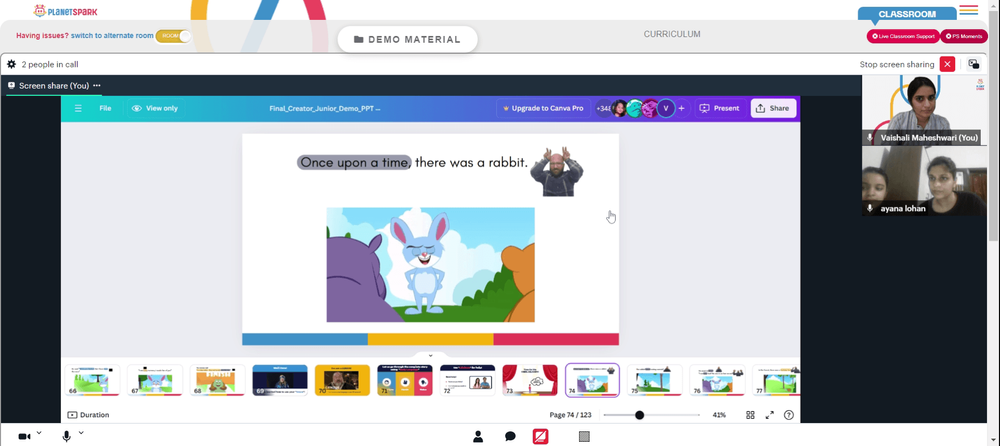Select slide 72 thumbnail
This screenshot has width=1000, height=446.
point(467,380)
